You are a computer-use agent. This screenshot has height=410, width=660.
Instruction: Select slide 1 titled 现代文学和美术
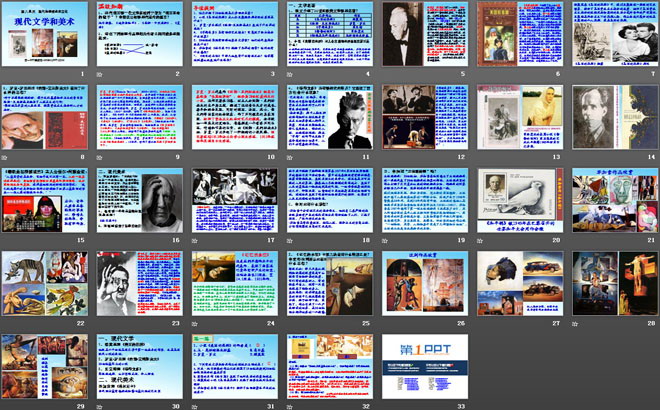45,34
